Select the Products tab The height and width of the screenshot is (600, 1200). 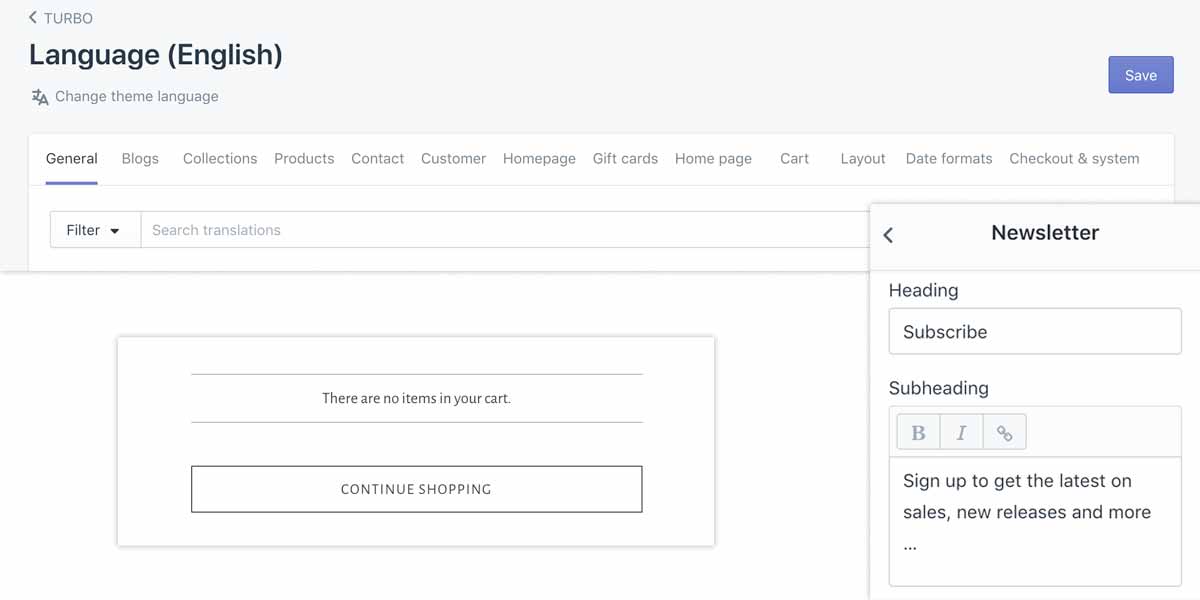[x=304, y=158]
